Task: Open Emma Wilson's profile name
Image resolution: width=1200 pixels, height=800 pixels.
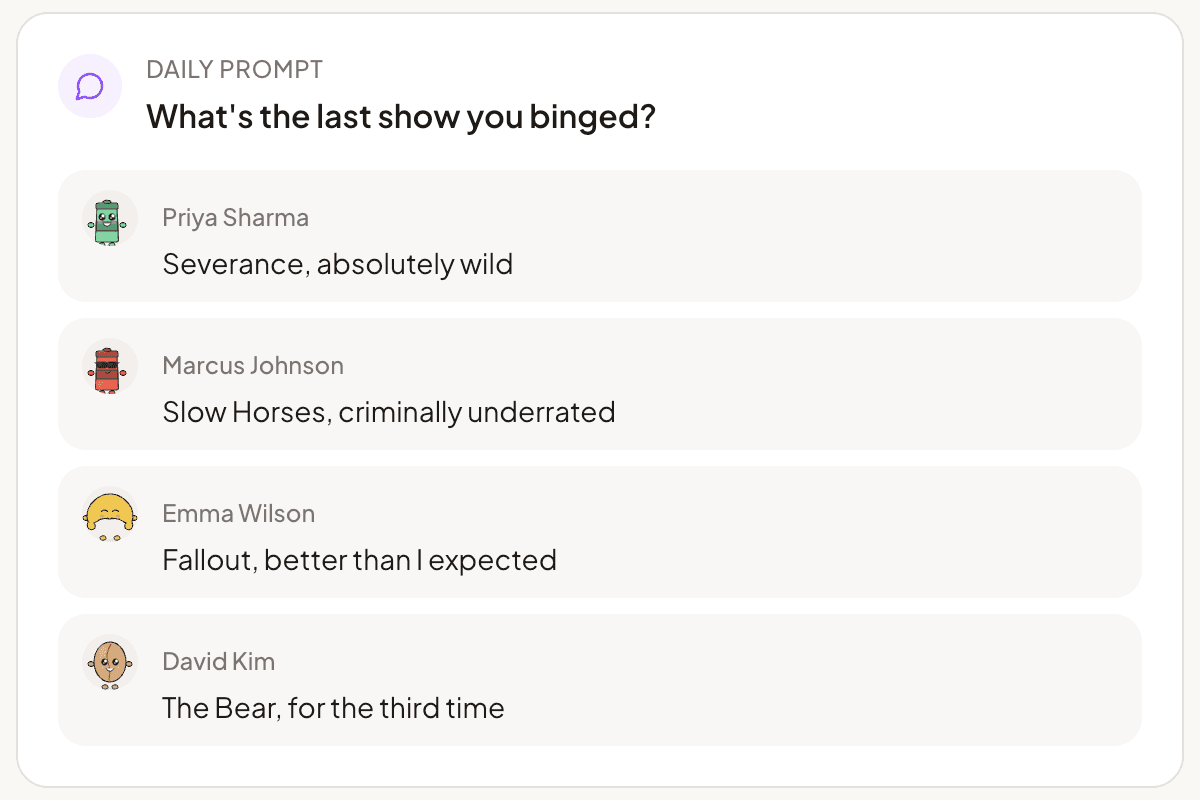Action: [x=239, y=513]
